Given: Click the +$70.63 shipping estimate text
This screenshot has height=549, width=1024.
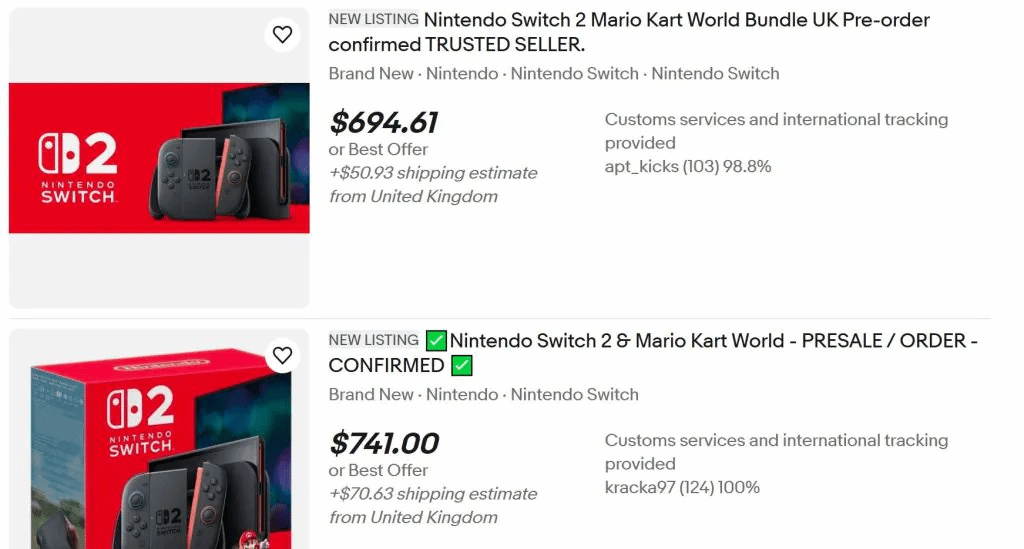Looking at the screenshot, I should point(433,494).
